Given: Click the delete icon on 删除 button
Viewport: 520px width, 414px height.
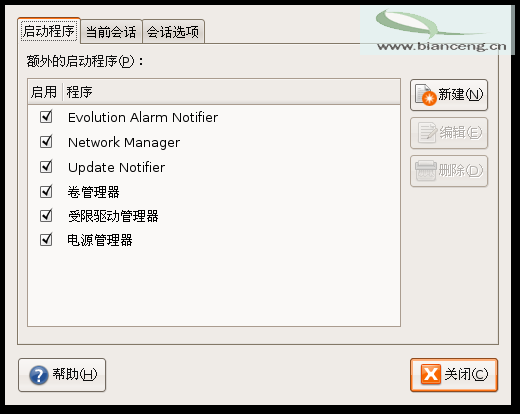Looking at the screenshot, I should tap(426, 171).
